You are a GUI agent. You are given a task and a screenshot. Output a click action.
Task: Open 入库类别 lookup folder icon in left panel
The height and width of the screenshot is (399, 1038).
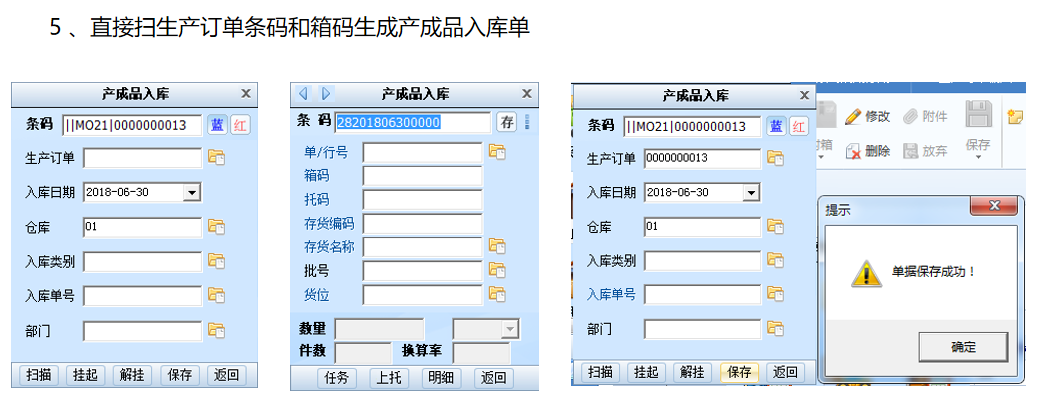click(216, 261)
